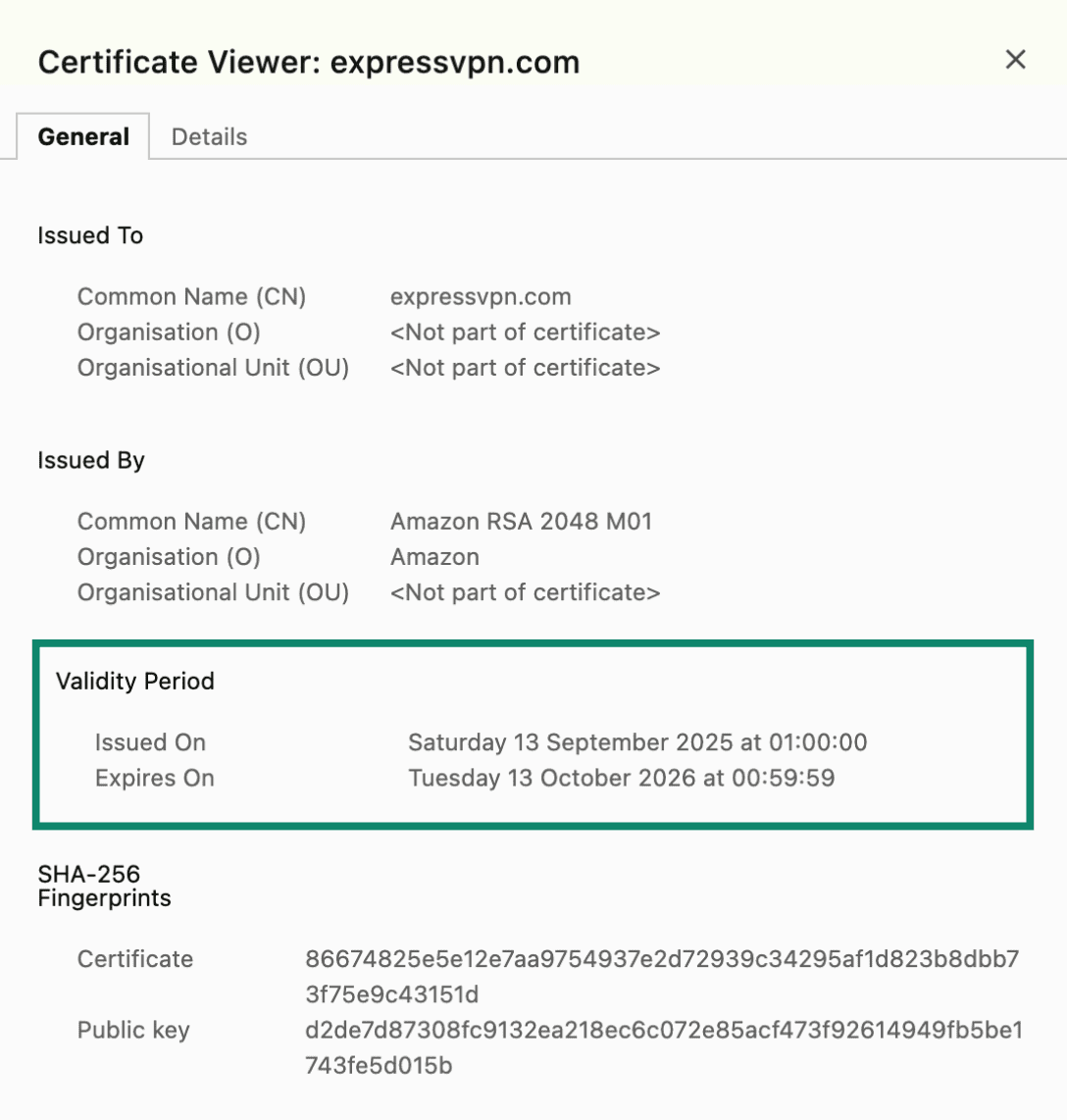Click the Issued To section heading

click(x=90, y=235)
